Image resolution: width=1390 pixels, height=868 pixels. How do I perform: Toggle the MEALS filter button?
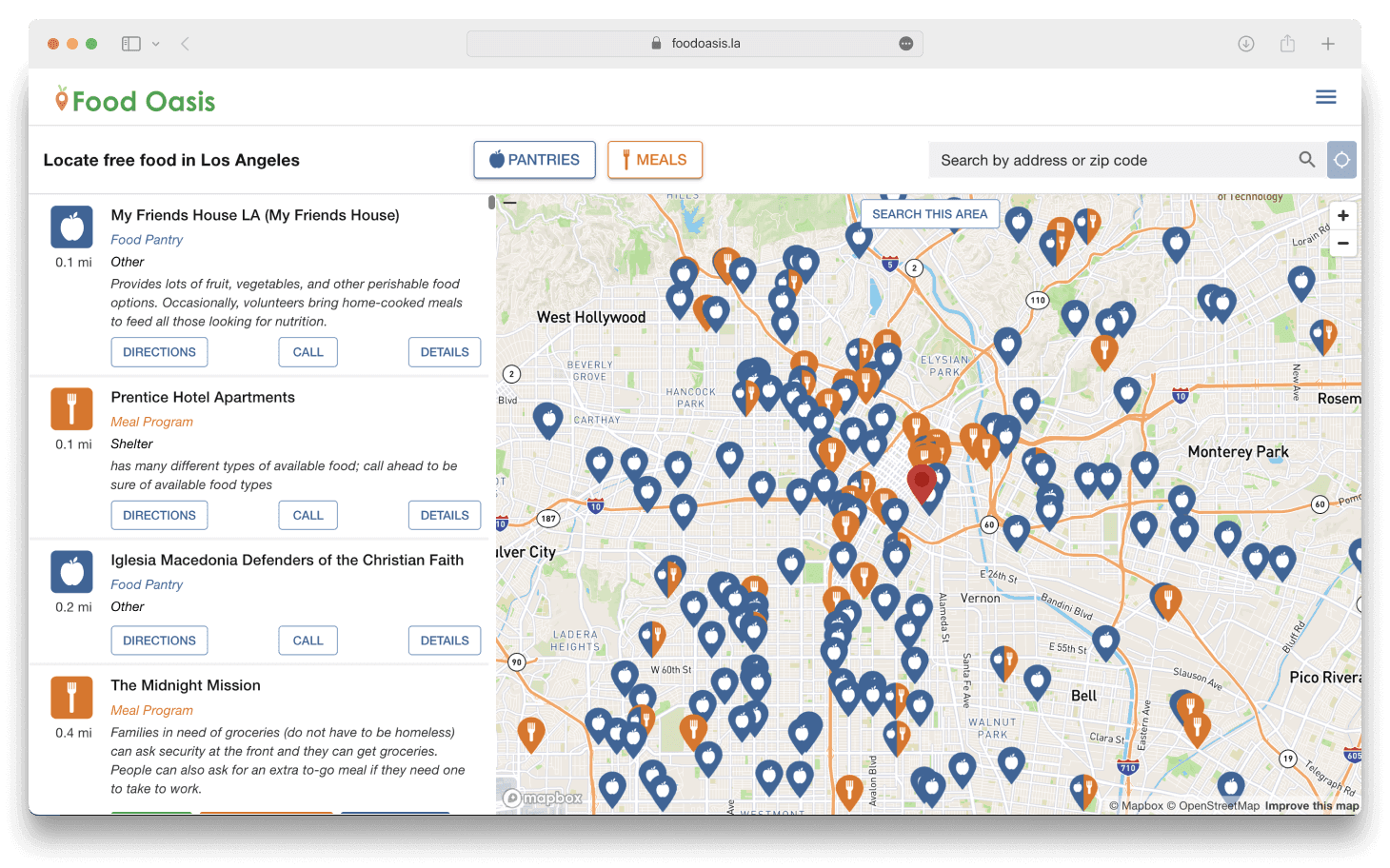(655, 160)
